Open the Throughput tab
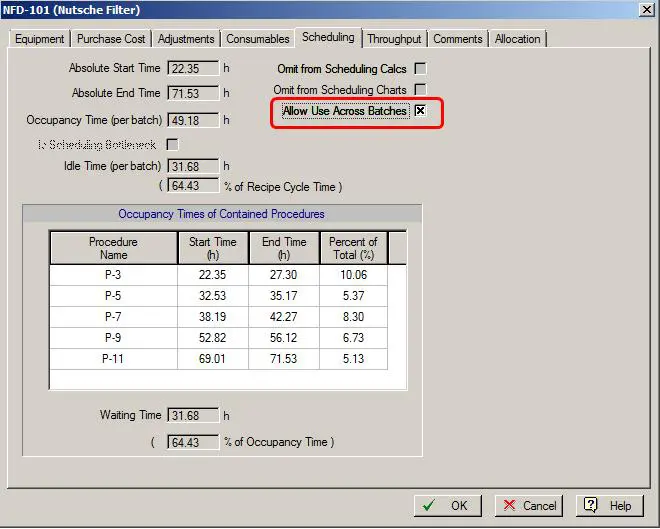This screenshot has width=660, height=529. pyautogui.click(x=394, y=39)
